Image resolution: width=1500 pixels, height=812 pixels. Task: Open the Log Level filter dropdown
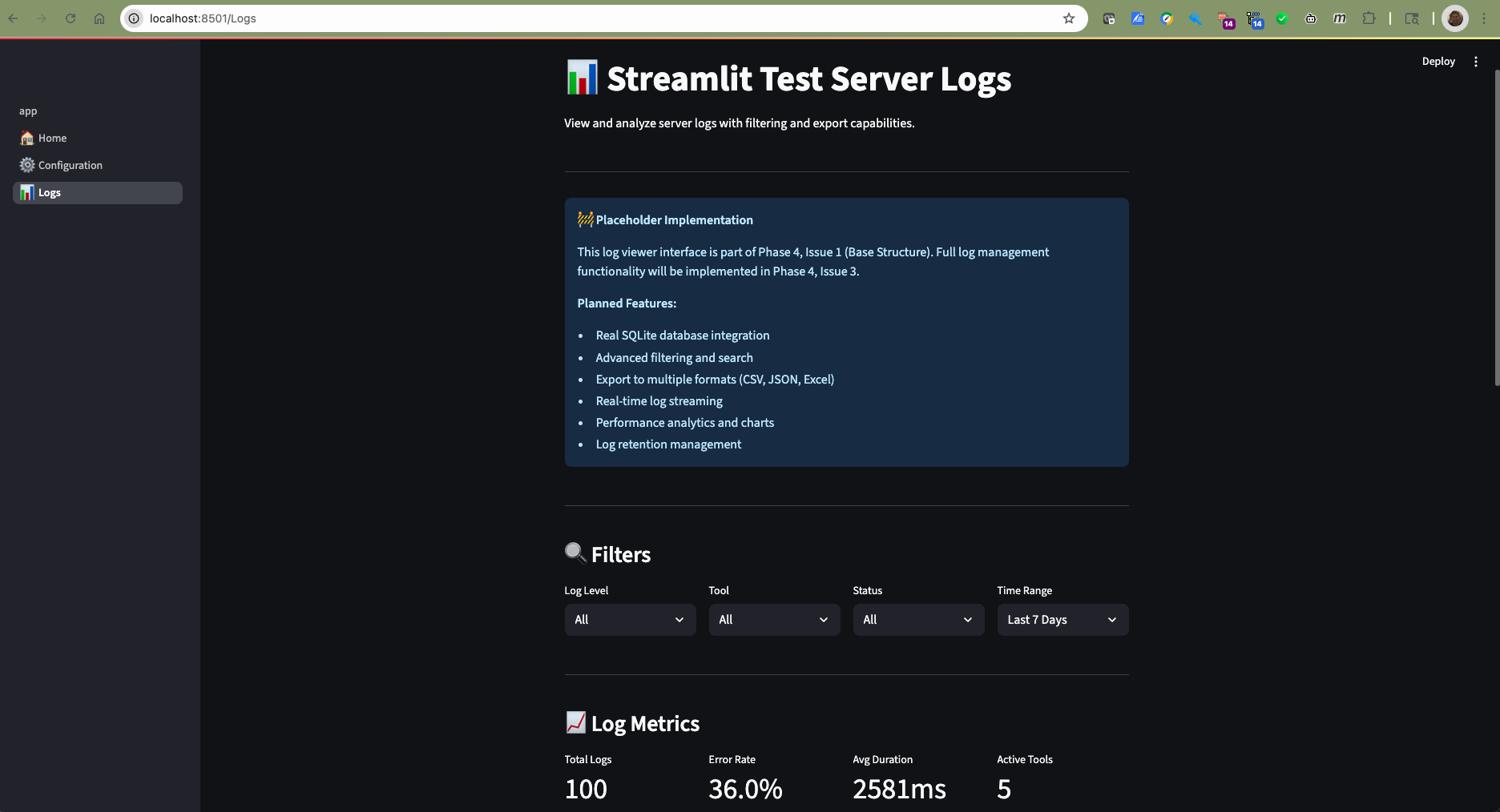(630, 619)
